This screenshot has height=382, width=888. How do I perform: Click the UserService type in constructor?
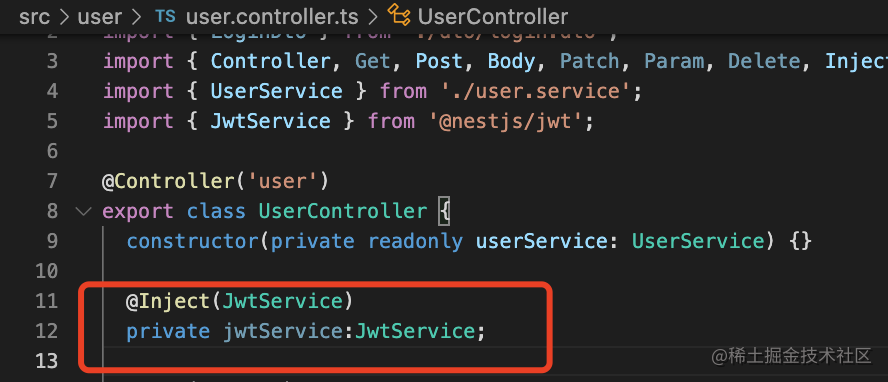coord(698,242)
